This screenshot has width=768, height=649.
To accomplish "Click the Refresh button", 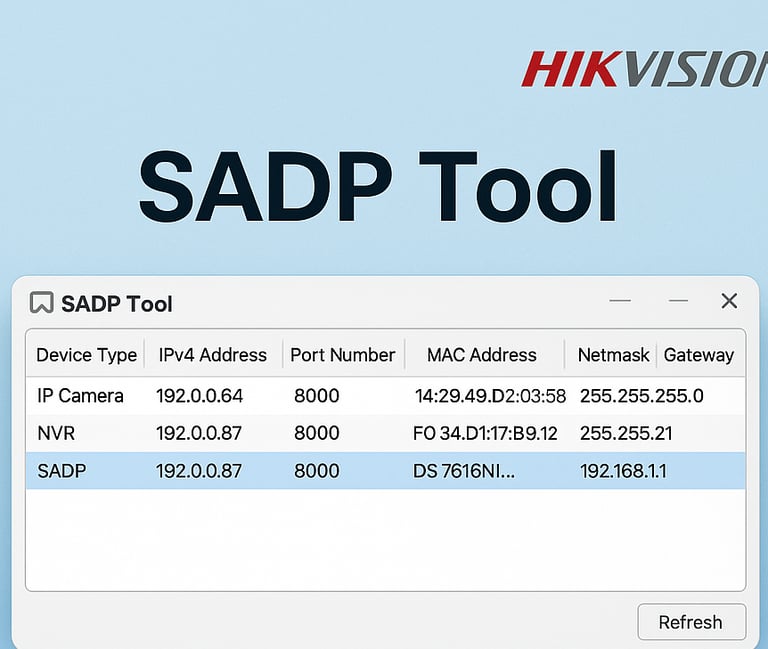I will [692, 622].
